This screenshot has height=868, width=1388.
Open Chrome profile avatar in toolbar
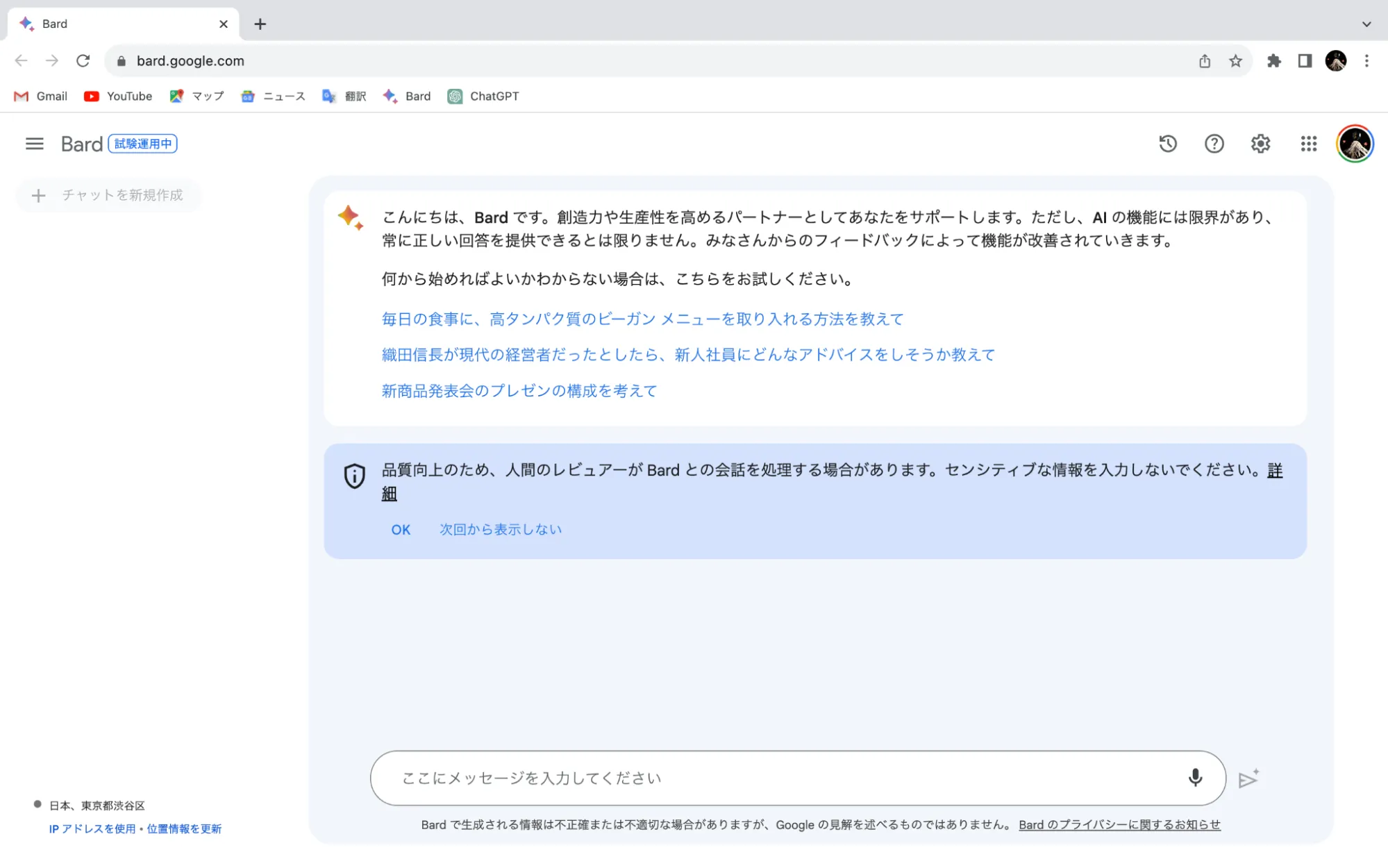[x=1335, y=61]
